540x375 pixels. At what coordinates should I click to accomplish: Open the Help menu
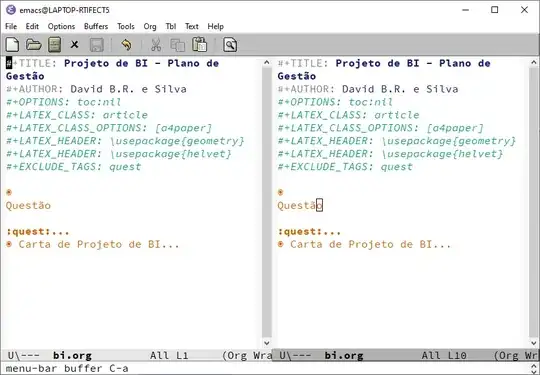pos(215,27)
